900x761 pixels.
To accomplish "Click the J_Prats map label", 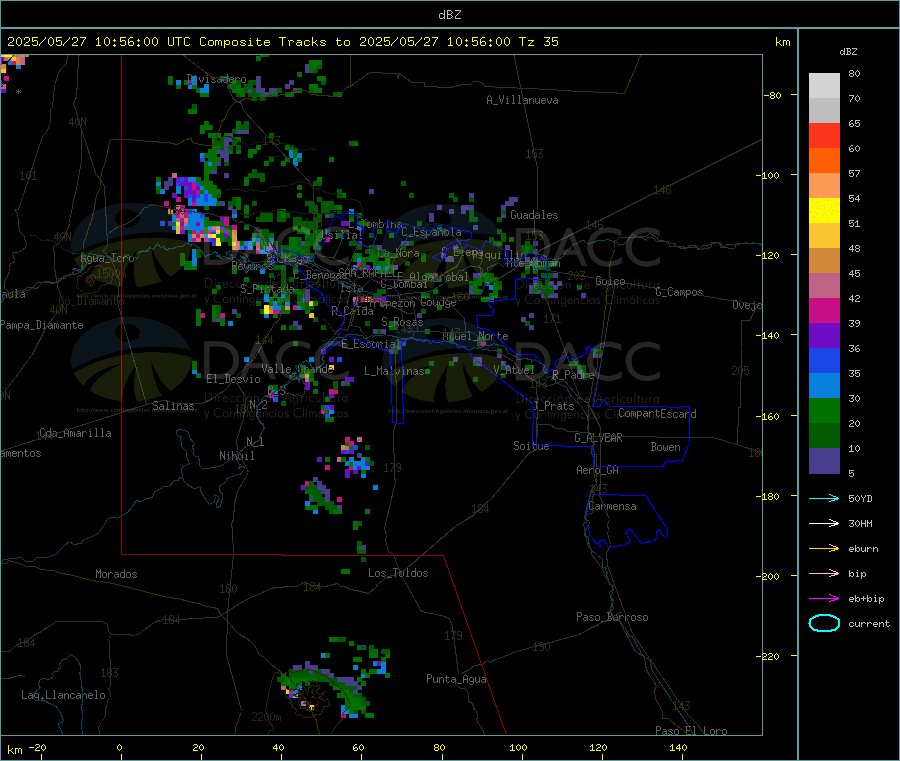I will click(x=553, y=406).
